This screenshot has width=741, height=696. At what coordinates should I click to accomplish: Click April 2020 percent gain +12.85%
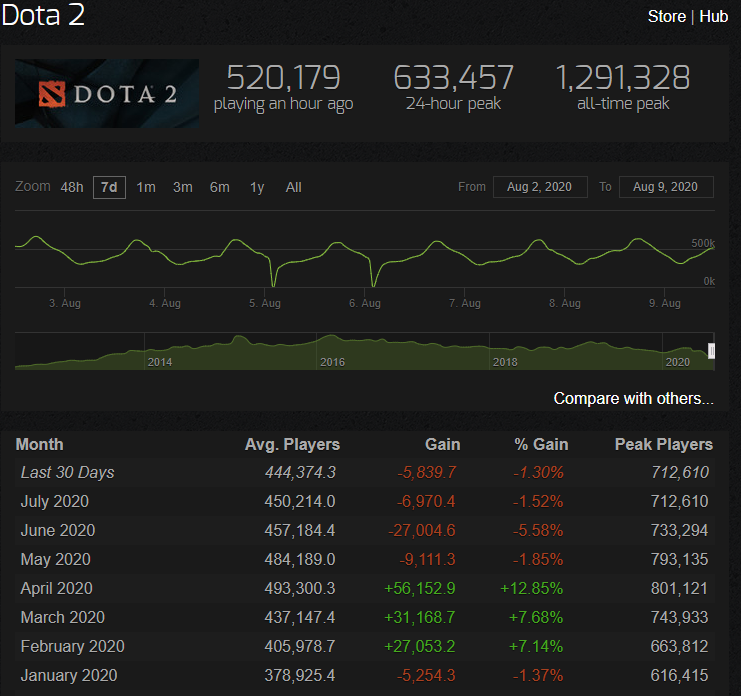click(x=532, y=589)
